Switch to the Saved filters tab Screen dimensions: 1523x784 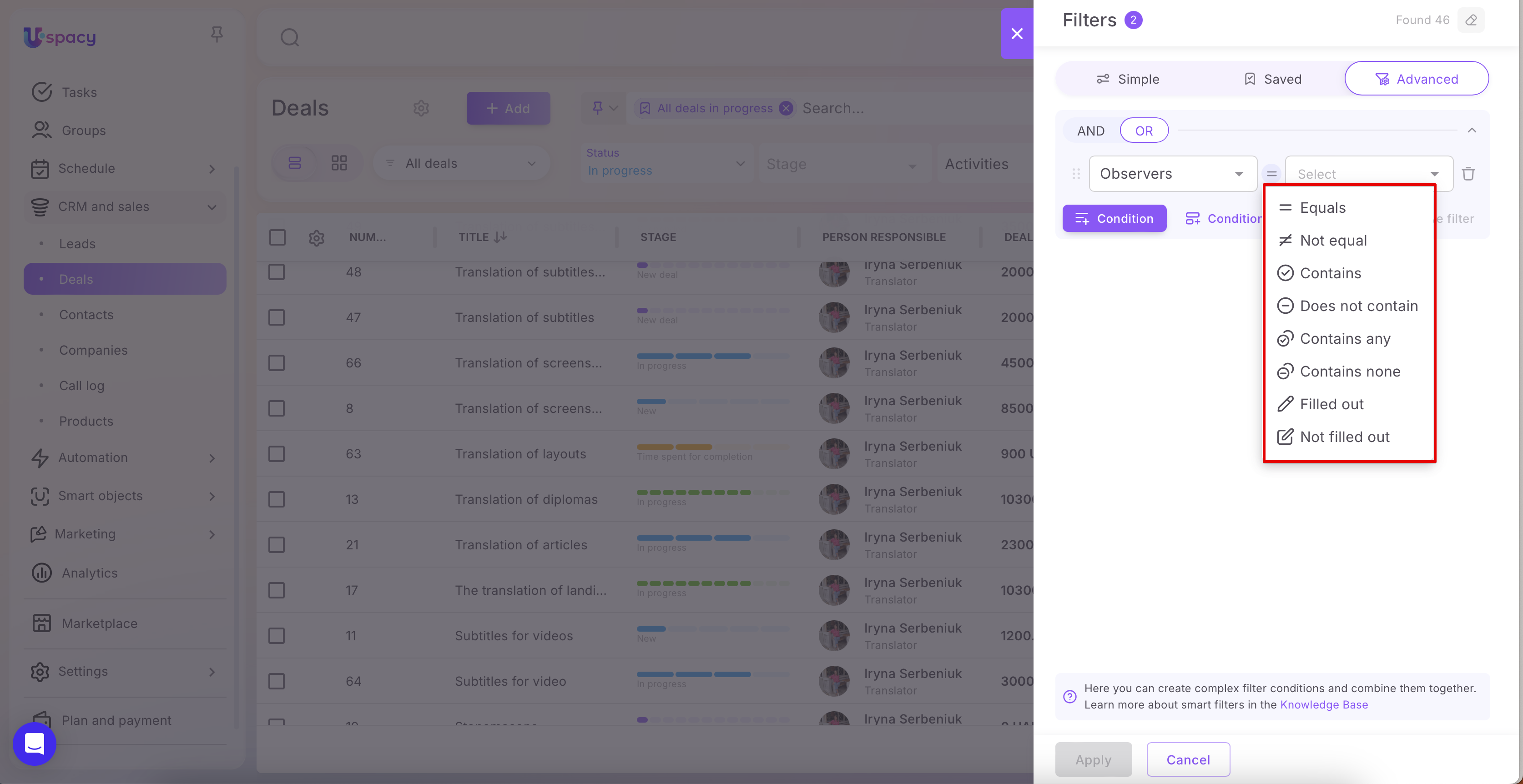pos(1272,79)
